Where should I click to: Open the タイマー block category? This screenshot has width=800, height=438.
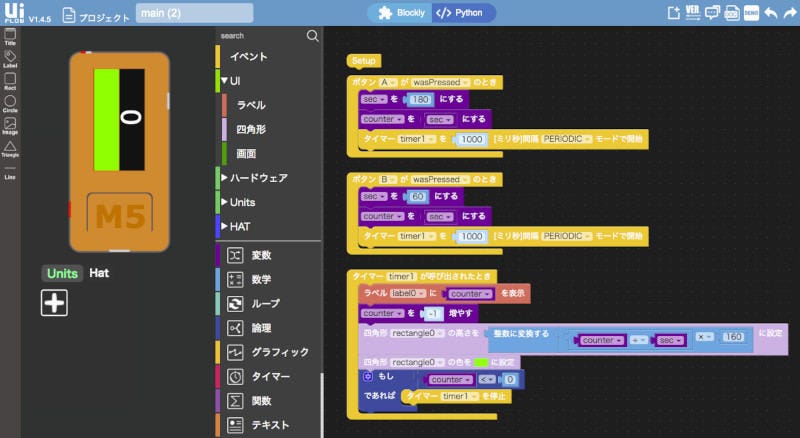(270, 377)
